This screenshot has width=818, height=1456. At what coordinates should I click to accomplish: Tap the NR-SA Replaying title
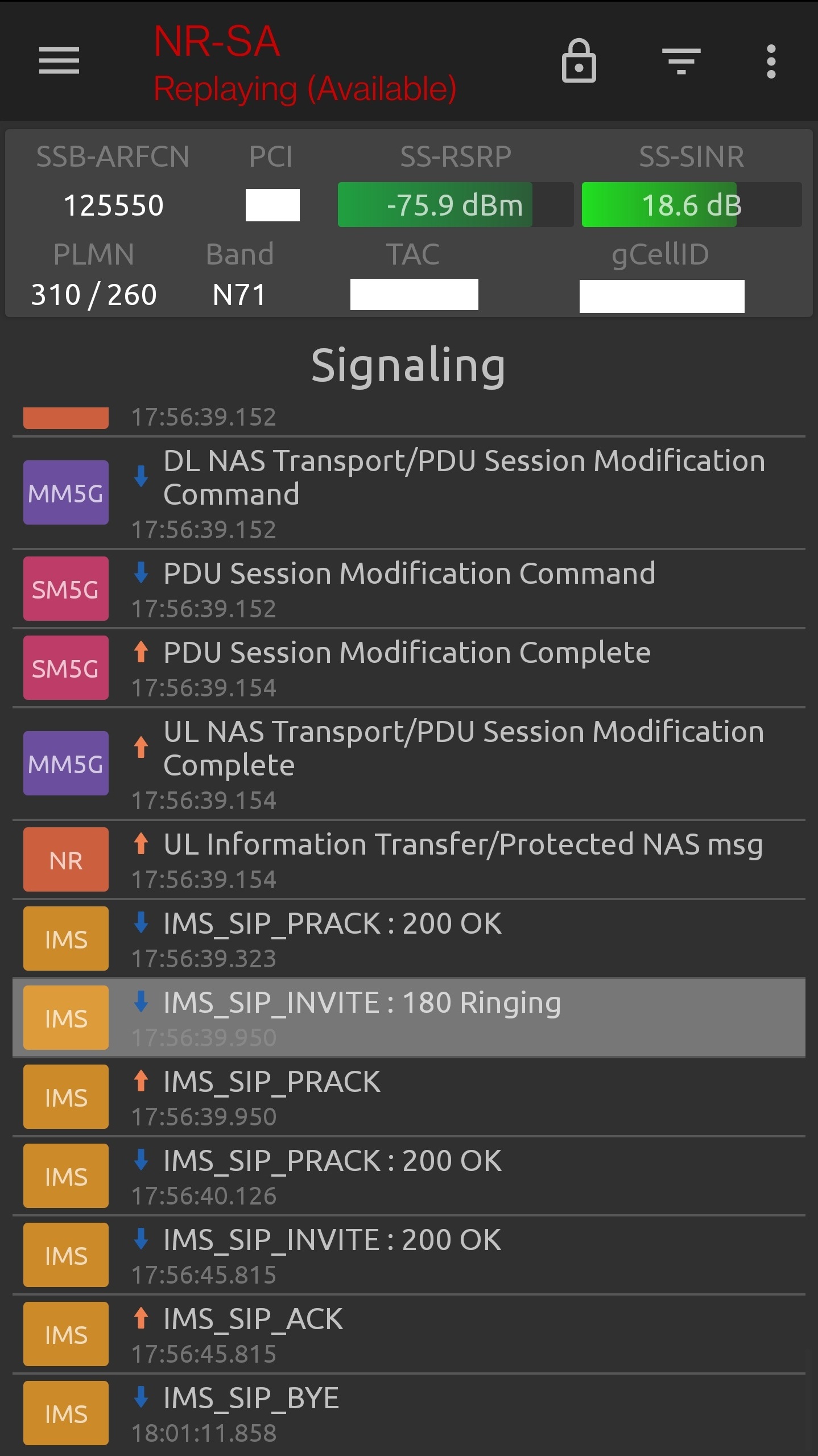(x=304, y=64)
